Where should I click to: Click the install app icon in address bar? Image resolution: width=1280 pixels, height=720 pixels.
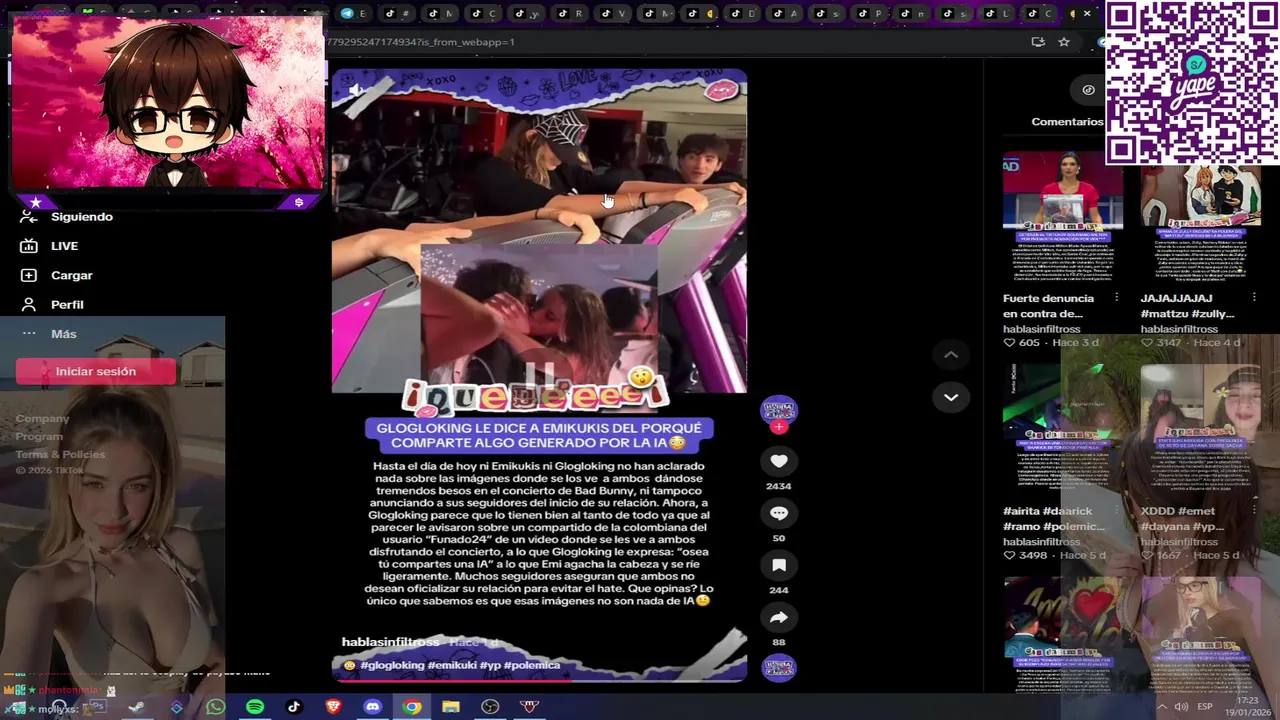coord(1038,42)
